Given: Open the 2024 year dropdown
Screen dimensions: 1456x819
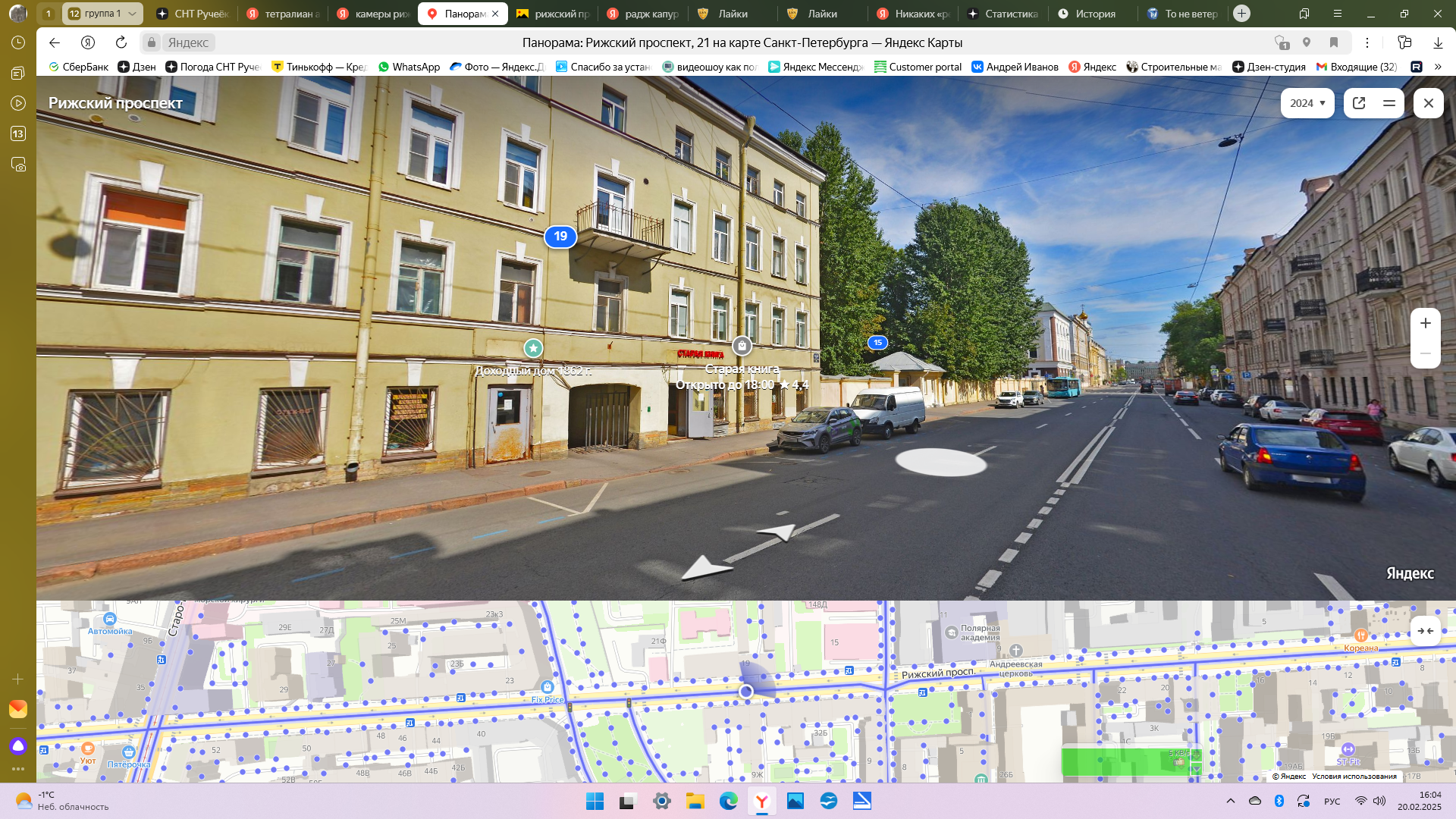Looking at the screenshot, I should coord(1307,103).
